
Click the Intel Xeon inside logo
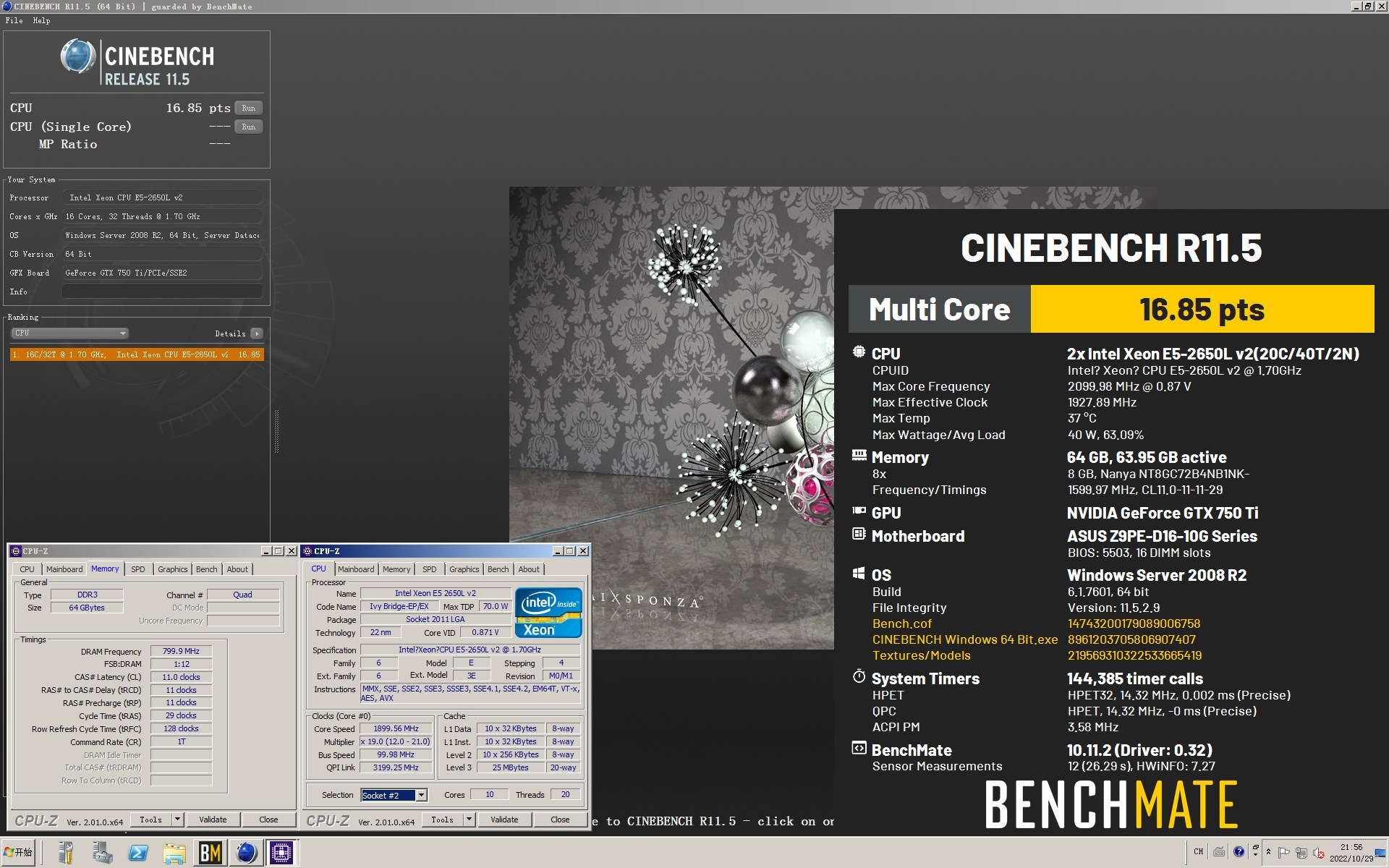click(x=548, y=613)
